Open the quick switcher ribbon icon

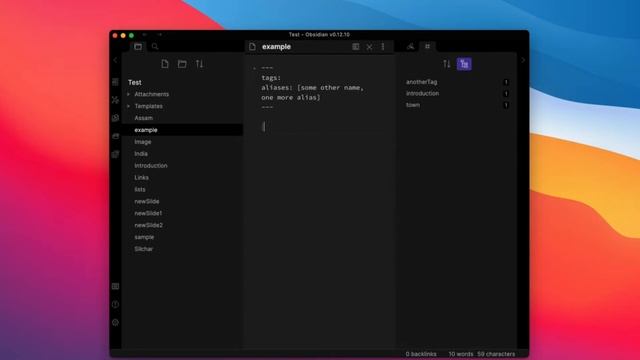pyautogui.click(x=116, y=82)
